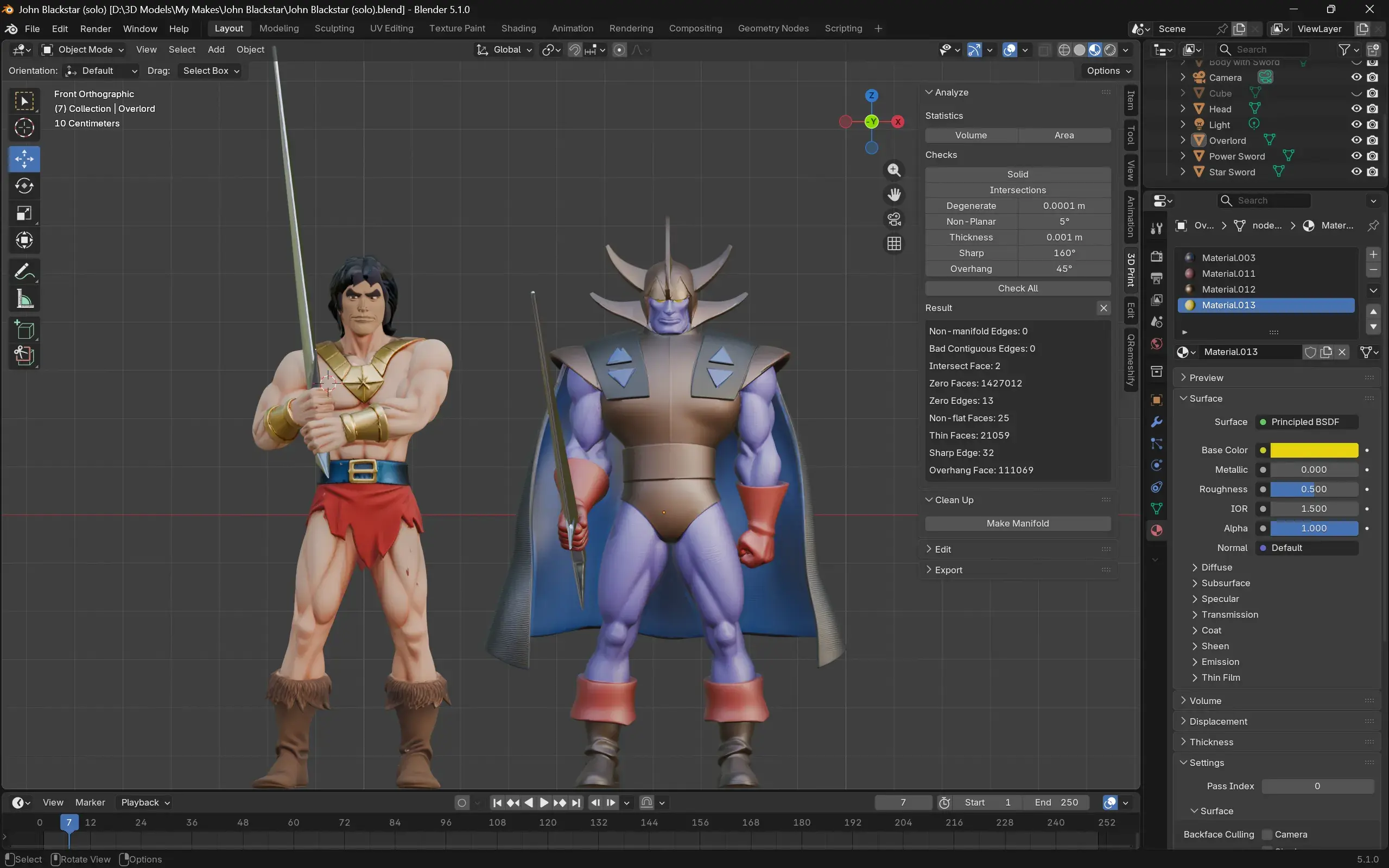Open the Object Data properties tab icon
Screen dimensions: 1389x868
[x=1157, y=509]
